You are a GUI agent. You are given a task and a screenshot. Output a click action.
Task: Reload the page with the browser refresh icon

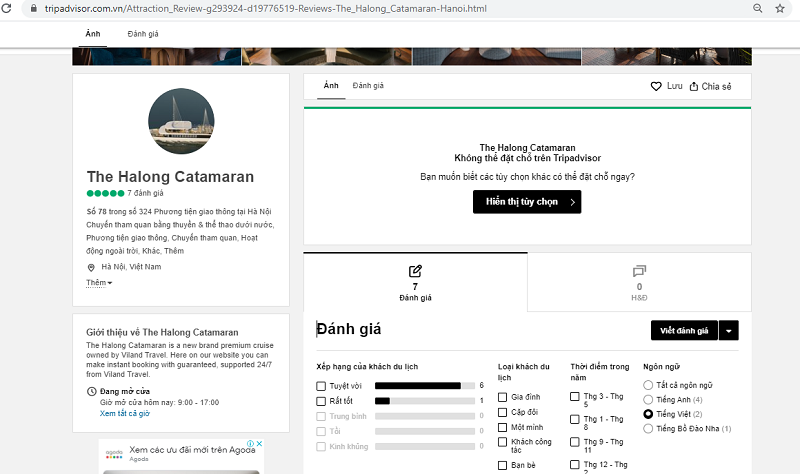click(x=6, y=8)
